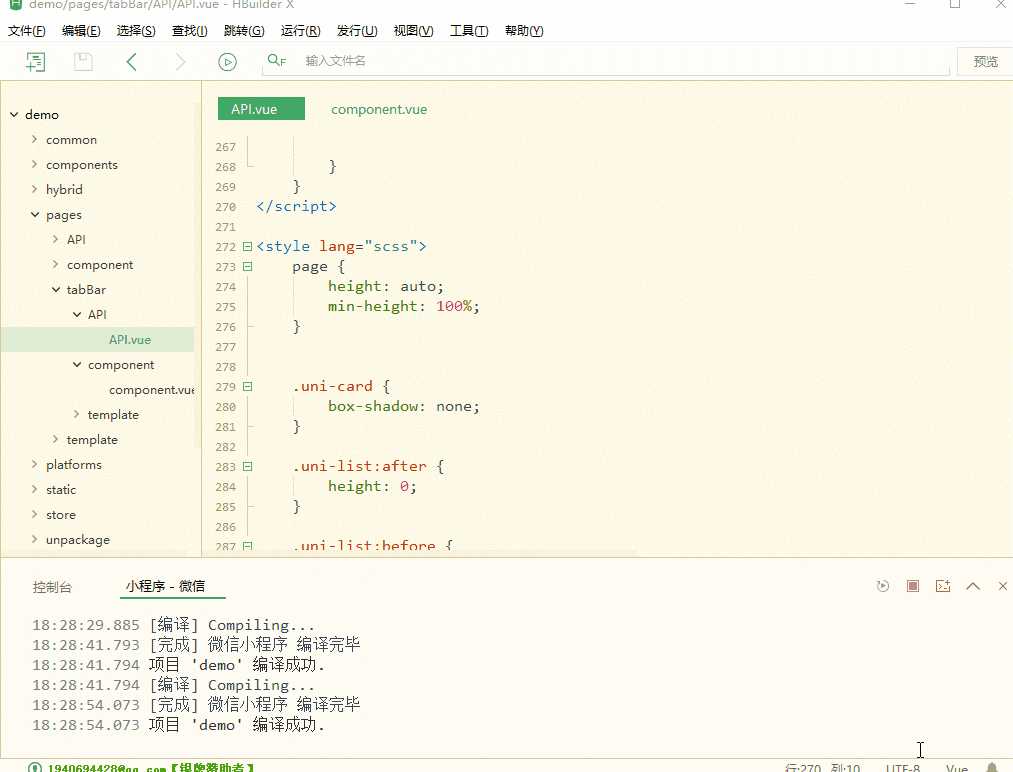This screenshot has height=772, width=1013.
Task: Open the 预览 preview button
Action: point(985,61)
